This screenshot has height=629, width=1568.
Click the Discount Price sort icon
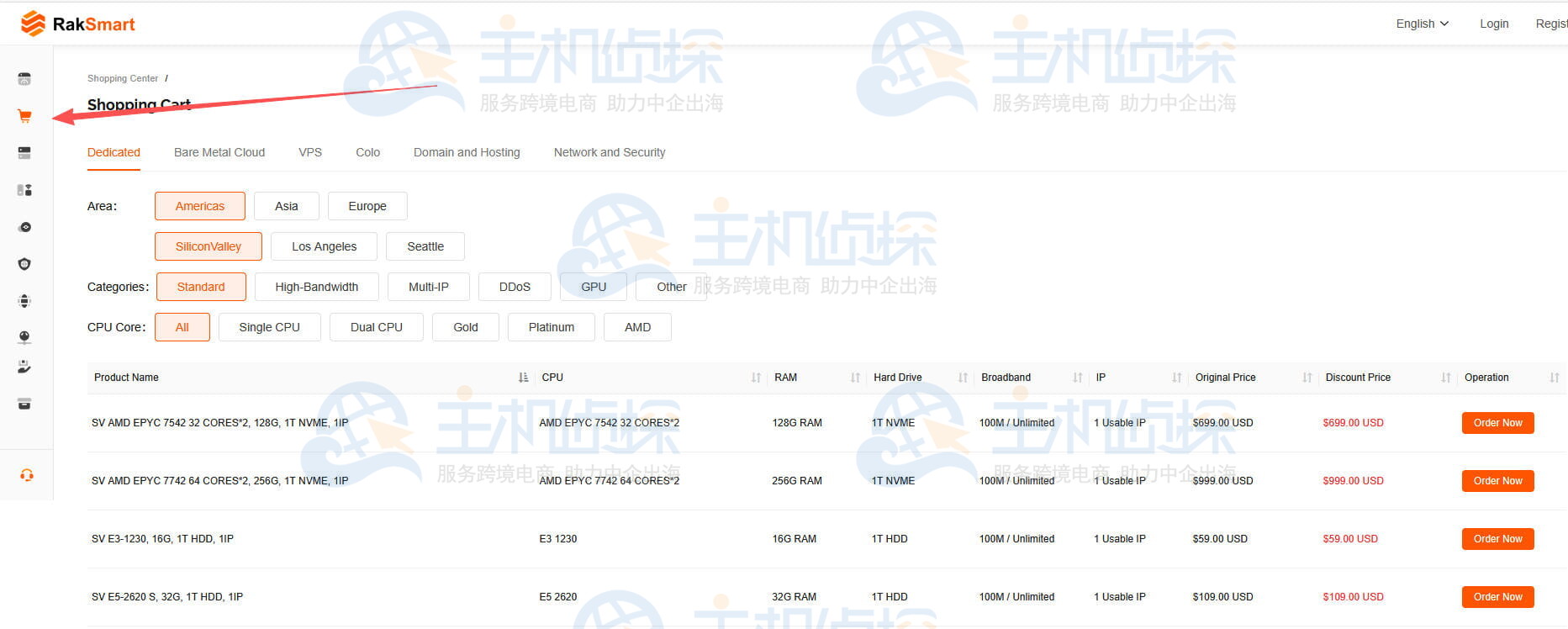click(1445, 378)
